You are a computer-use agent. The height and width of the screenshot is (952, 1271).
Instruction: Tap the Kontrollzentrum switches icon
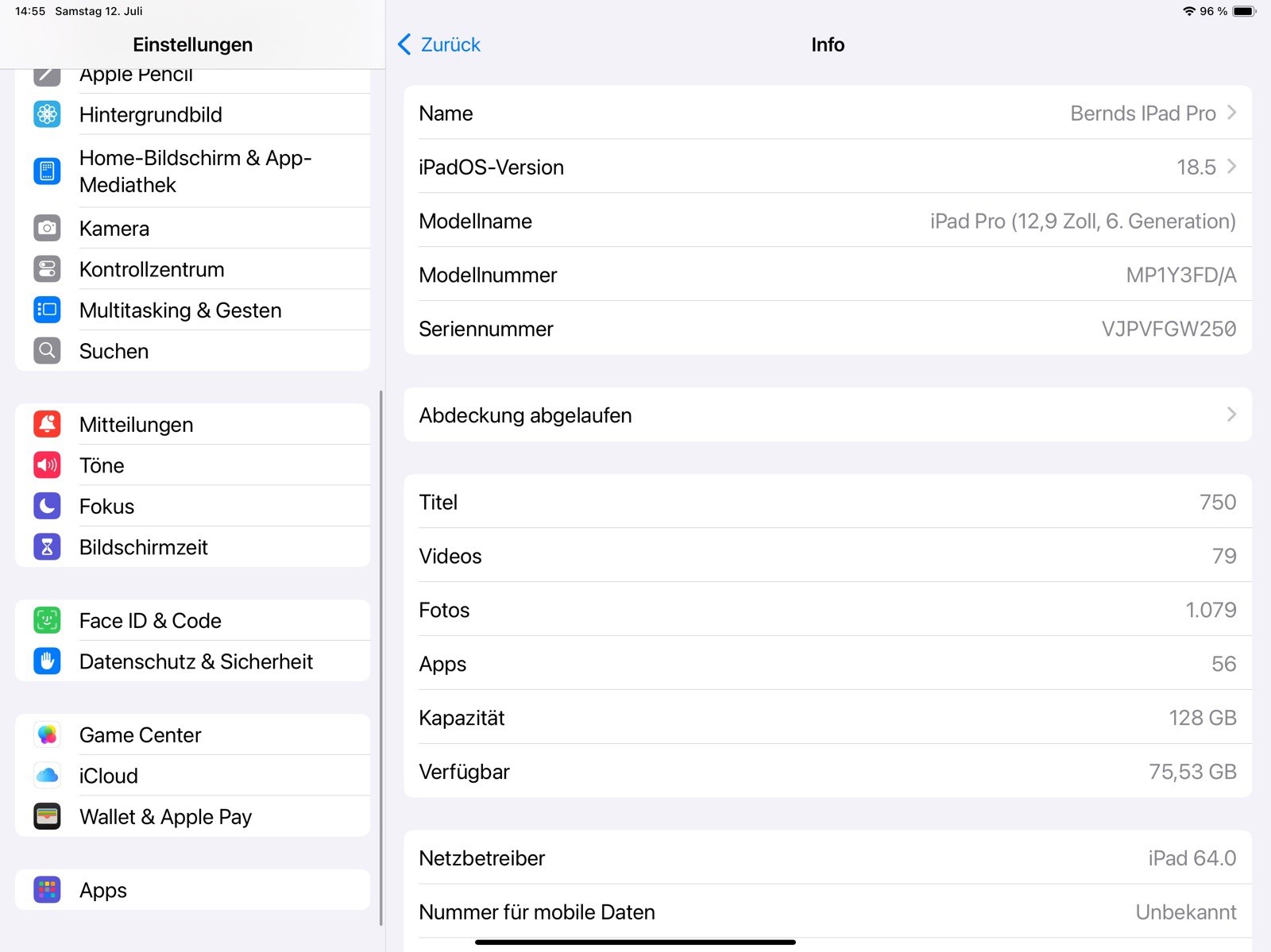coord(47,269)
